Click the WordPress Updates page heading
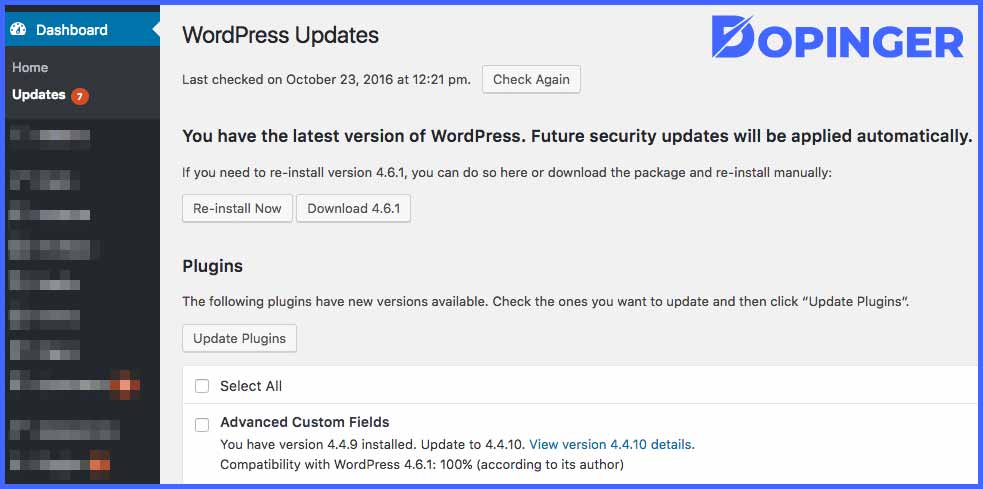This screenshot has width=983, height=489. pyautogui.click(x=280, y=35)
